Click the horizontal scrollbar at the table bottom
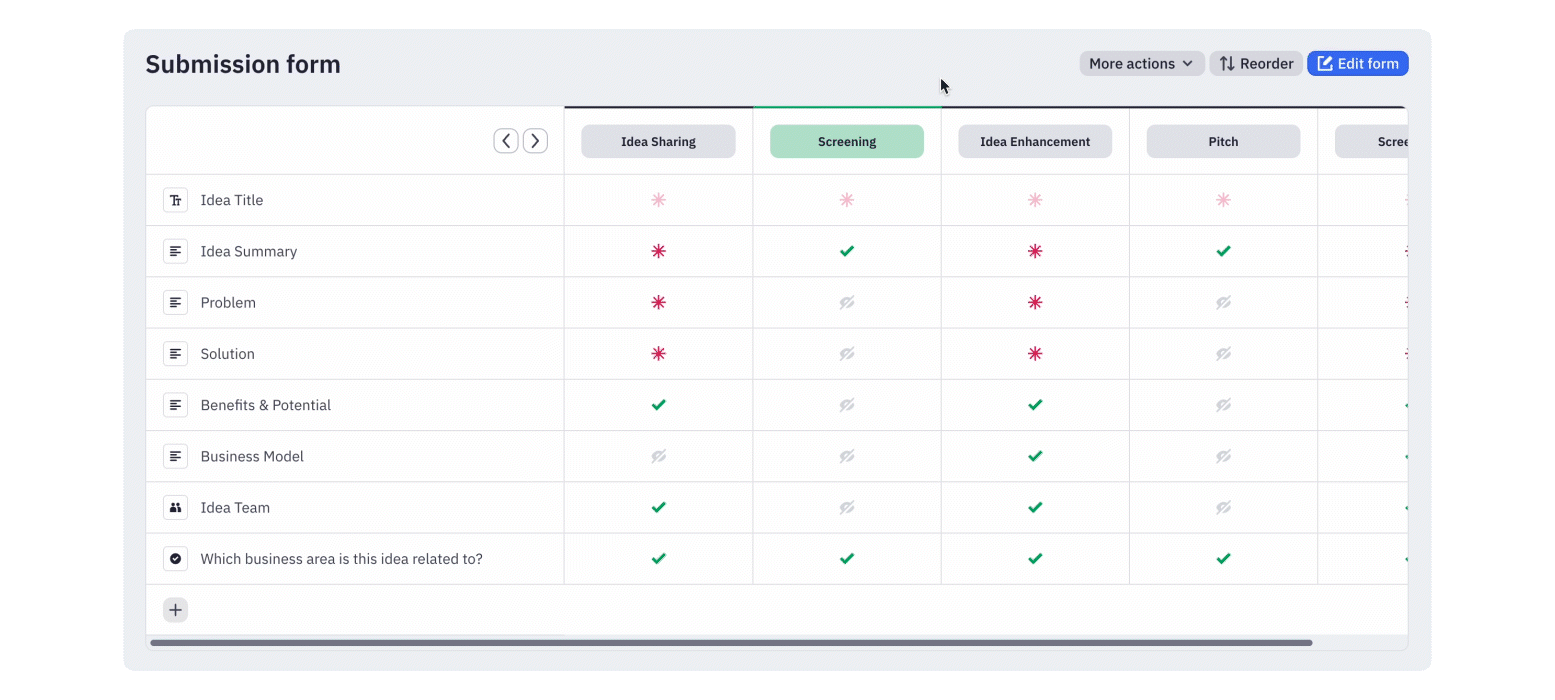 pos(730,643)
